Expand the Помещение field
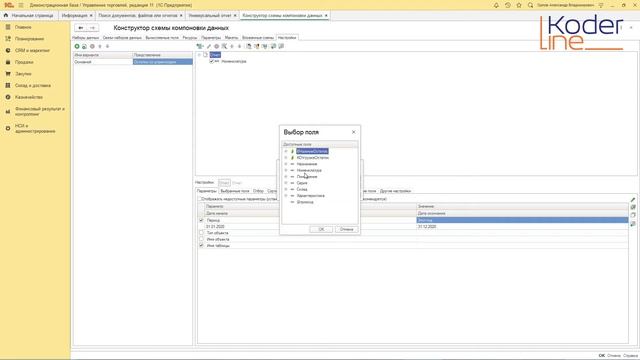The width and height of the screenshot is (640, 360). pos(286,177)
